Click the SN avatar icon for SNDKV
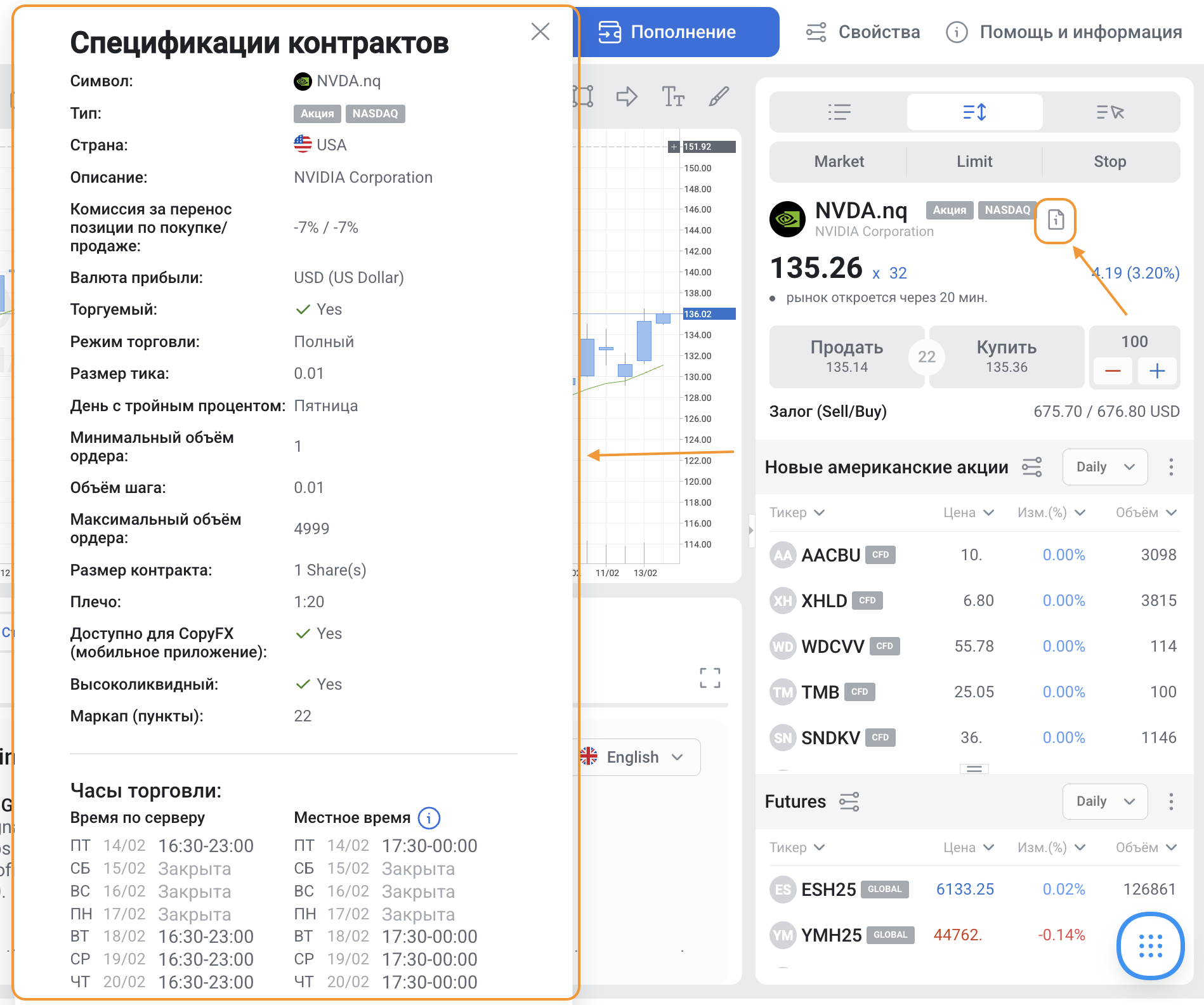1204x1005 pixels. (x=783, y=738)
